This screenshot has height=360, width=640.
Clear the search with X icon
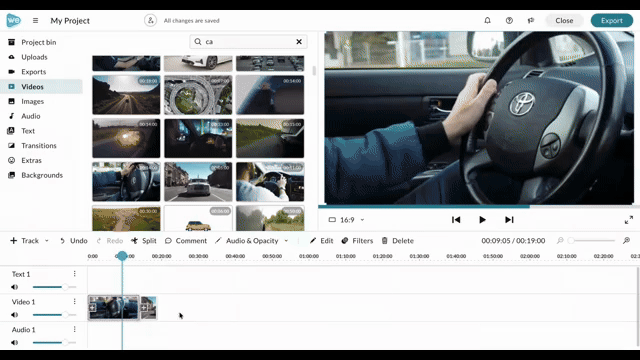tap(299, 42)
